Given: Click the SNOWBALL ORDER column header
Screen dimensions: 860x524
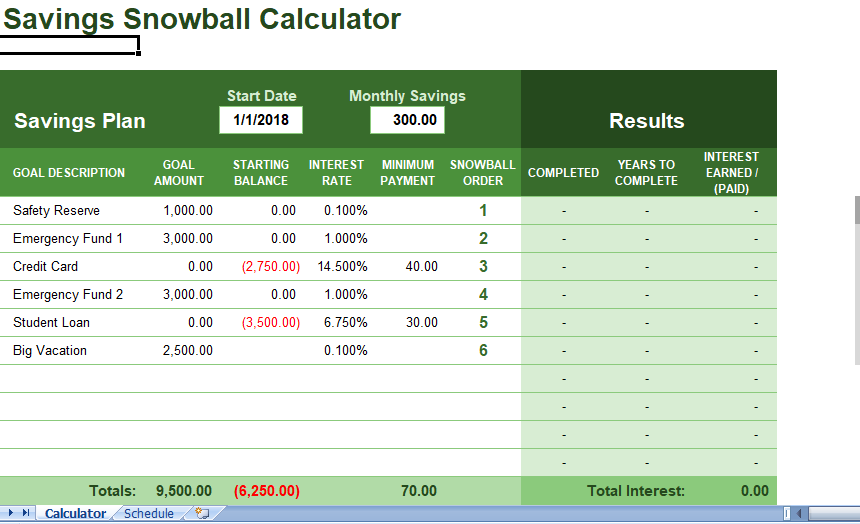Looking at the screenshot, I should coord(483,173).
